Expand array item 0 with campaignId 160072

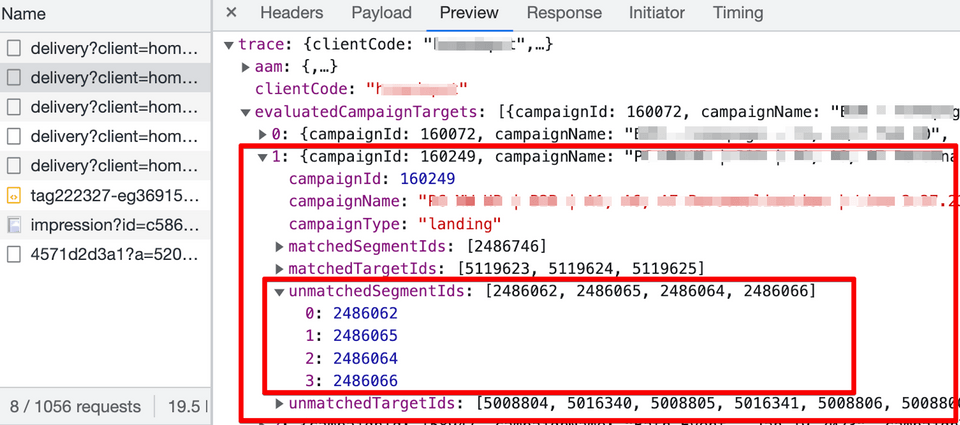(263, 134)
